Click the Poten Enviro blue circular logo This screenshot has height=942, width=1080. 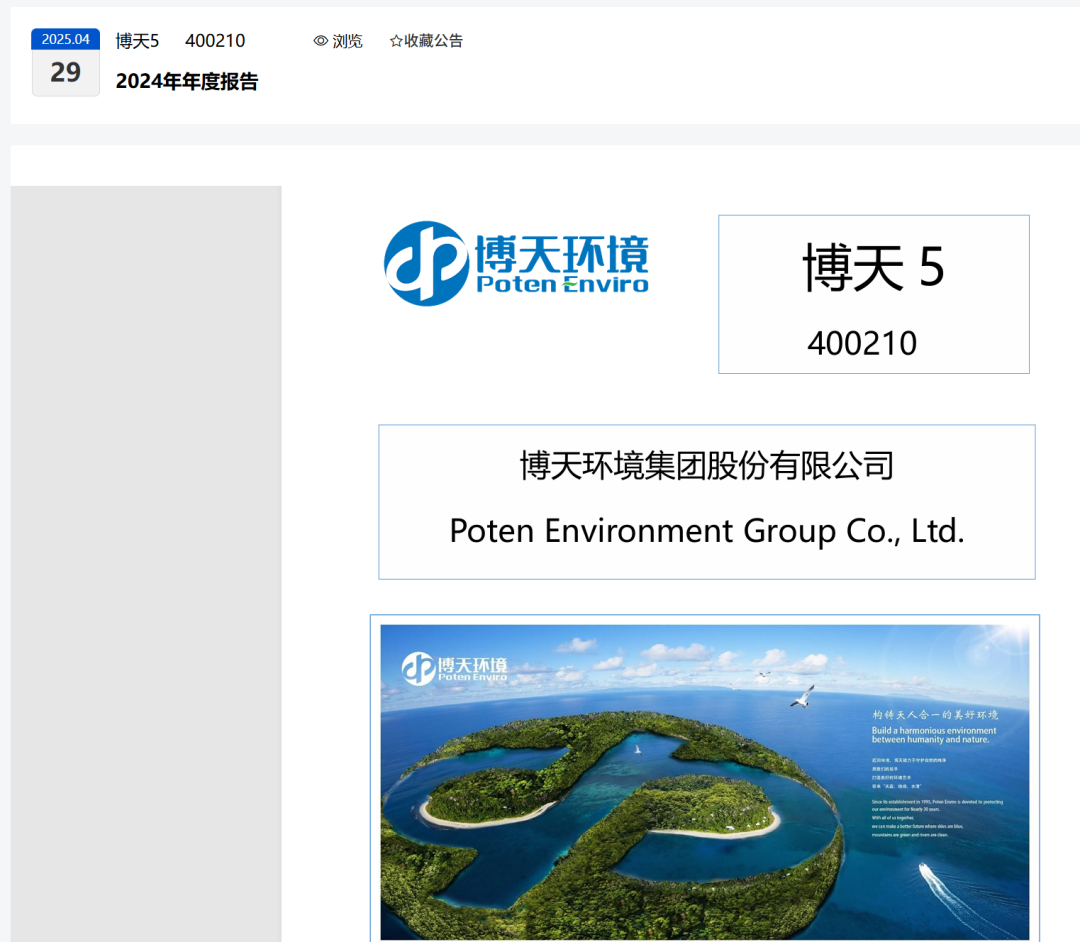tap(426, 264)
